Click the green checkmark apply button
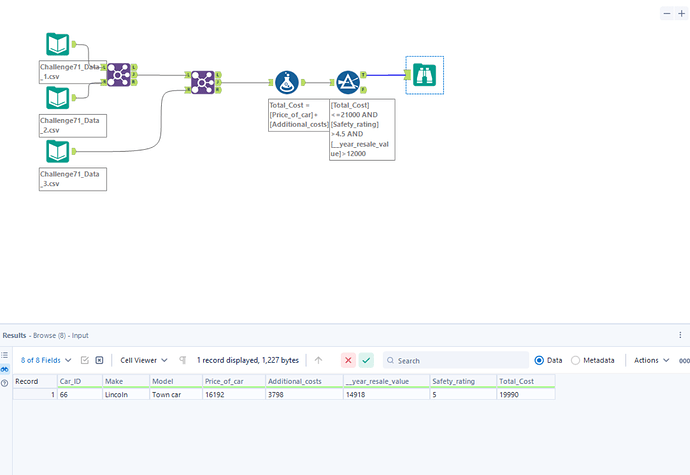The image size is (690, 475). (366, 361)
